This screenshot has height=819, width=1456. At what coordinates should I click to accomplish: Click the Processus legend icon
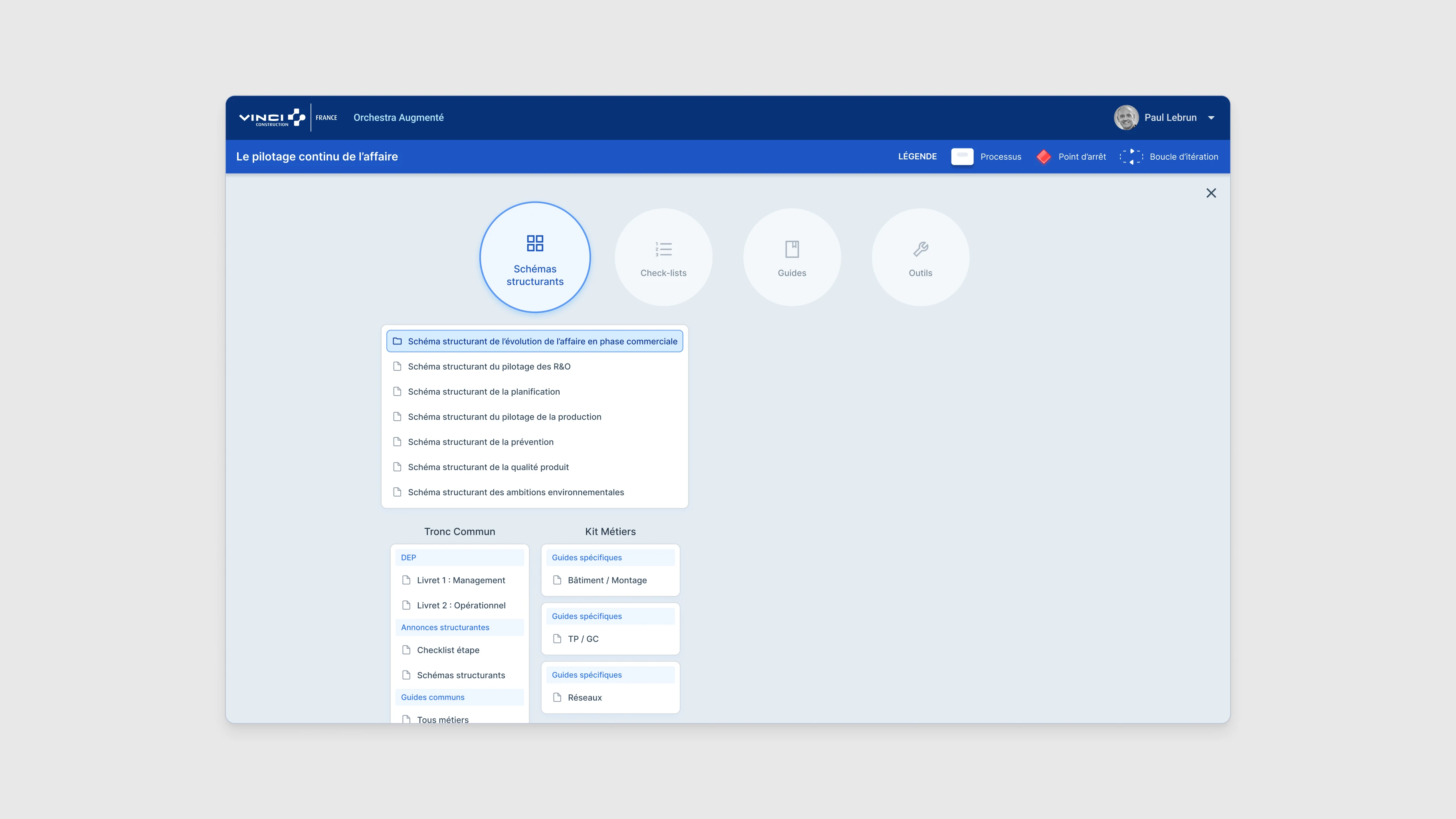[962, 156]
